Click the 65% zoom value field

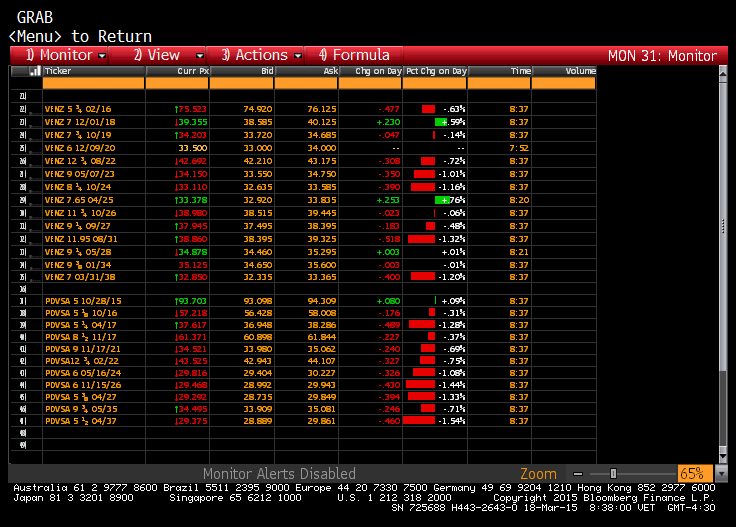point(695,474)
